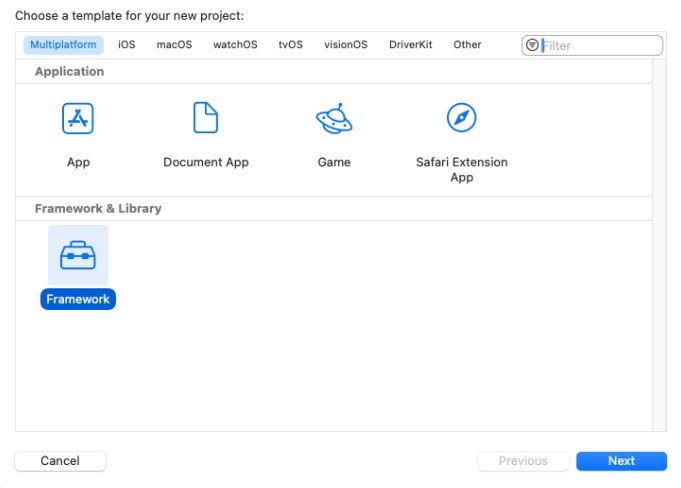Click the filter icon in the search field
Image resolution: width=681 pixels, height=488 pixels.
click(532, 45)
